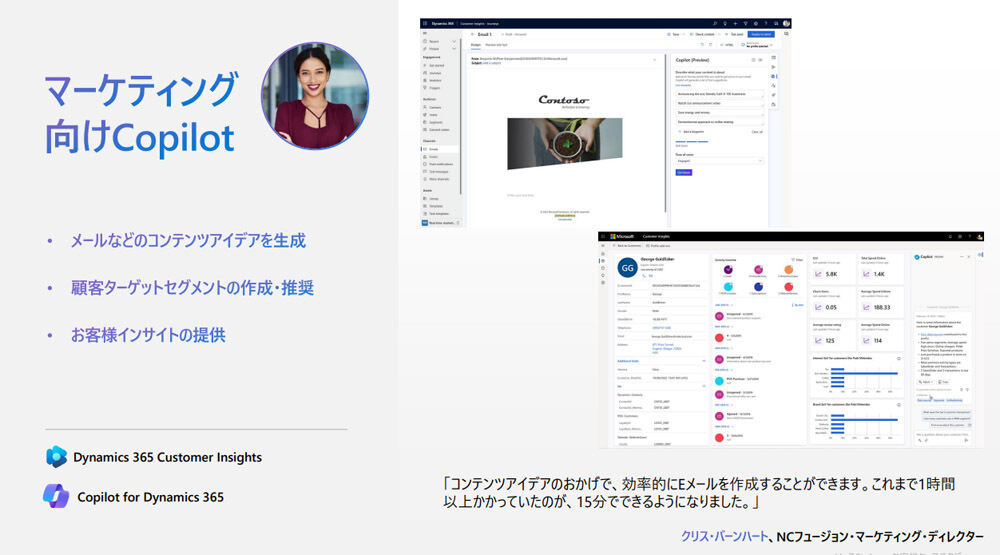The height and width of the screenshot is (555, 1000).
Task: Open the app launcher in Customer Insights window
Action: click(x=603, y=237)
